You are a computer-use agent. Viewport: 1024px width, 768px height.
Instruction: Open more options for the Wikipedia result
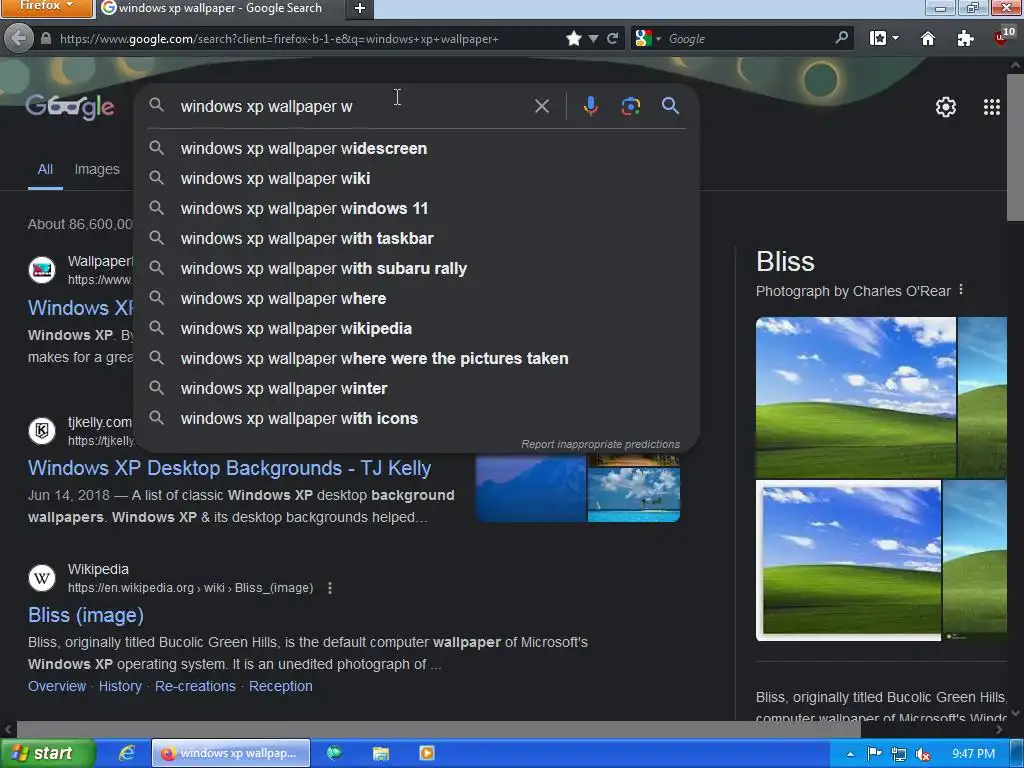(330, 588)
